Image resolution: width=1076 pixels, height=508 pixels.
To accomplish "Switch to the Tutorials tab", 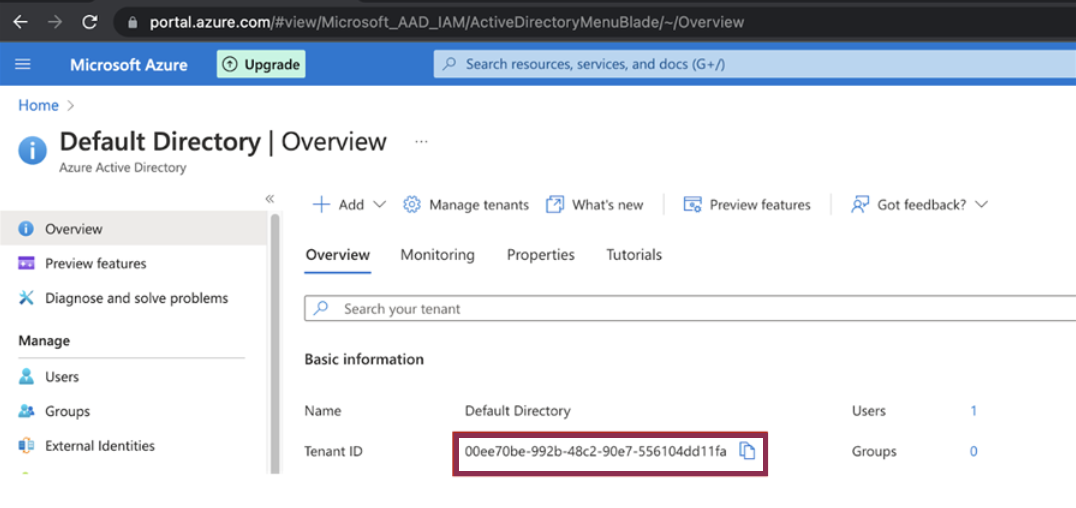I will coord(634,255).
